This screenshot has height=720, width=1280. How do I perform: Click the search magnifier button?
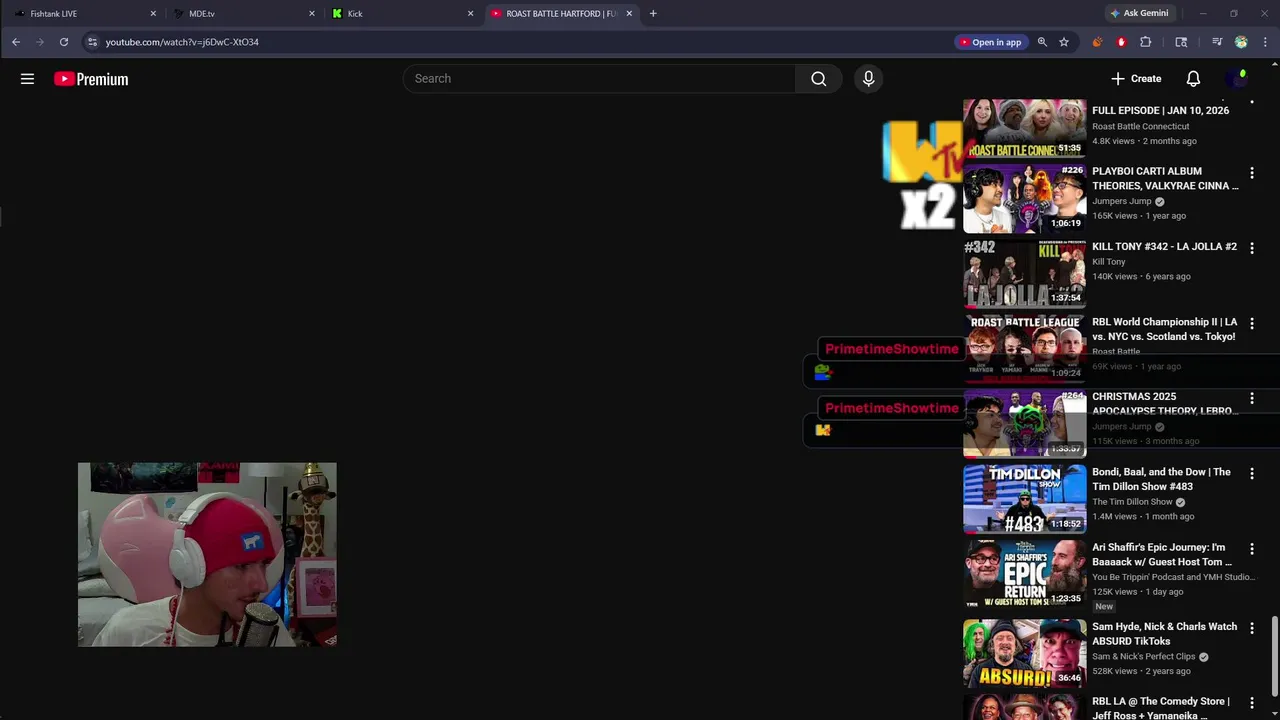coord(819,79)
